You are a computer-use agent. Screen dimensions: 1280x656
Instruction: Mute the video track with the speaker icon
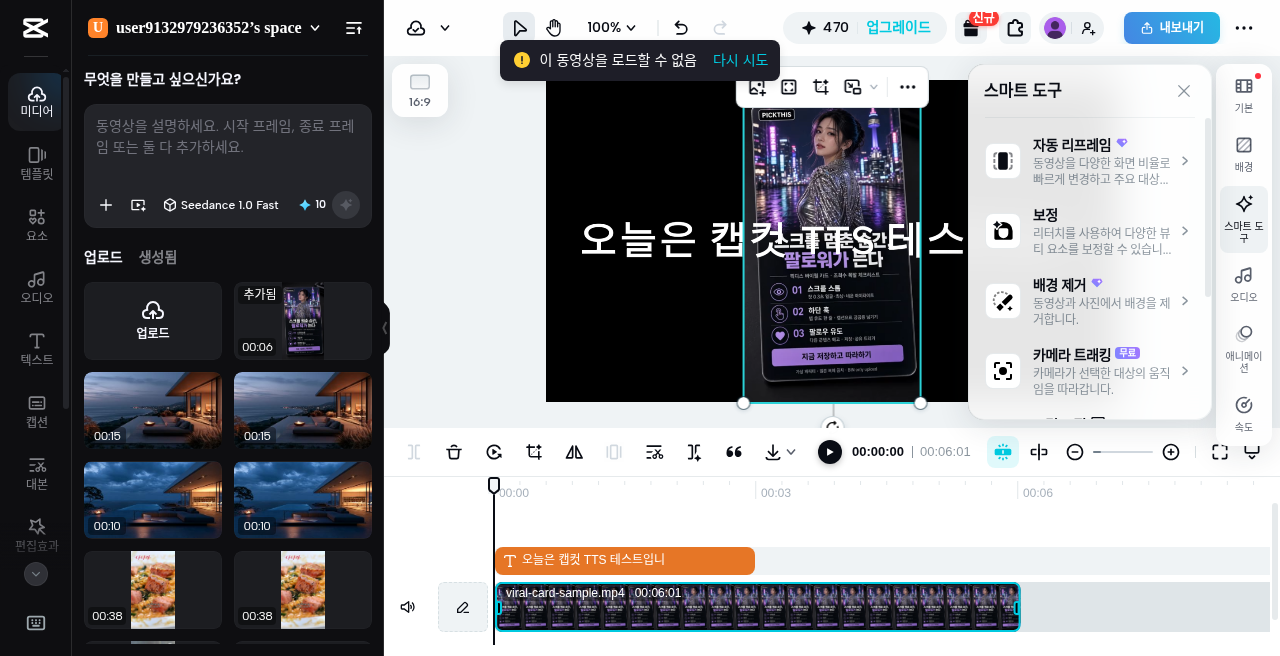click(x=408, y=607)
